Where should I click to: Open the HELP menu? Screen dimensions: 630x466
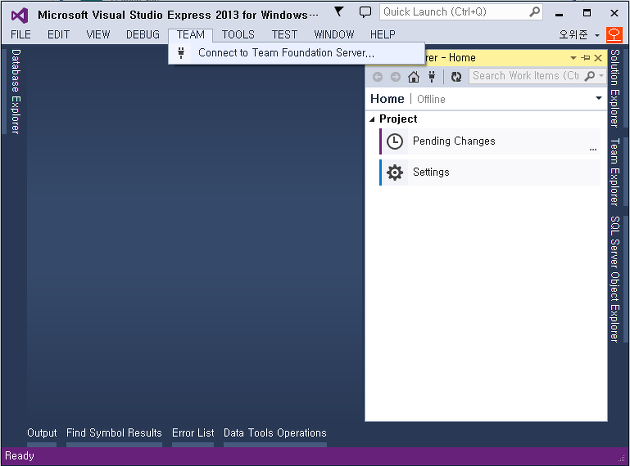(382, 35)
